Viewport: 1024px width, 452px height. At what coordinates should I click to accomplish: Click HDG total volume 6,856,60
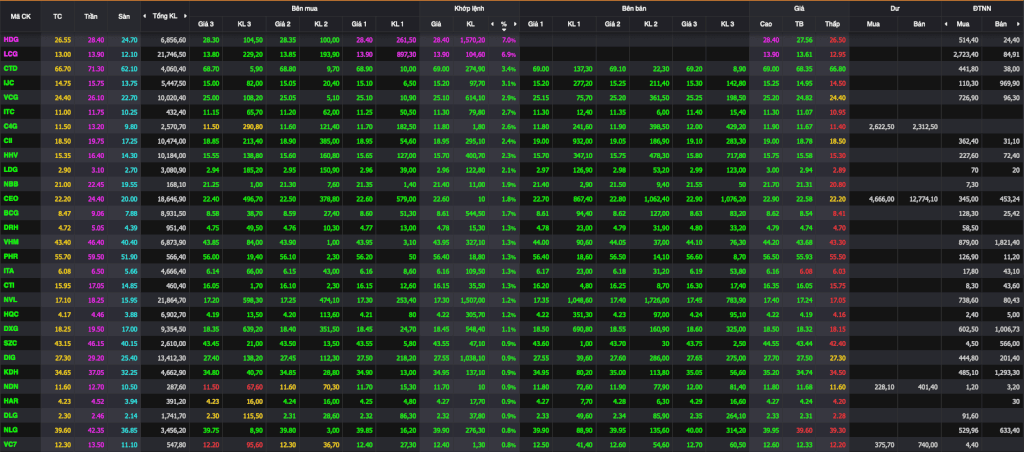(x=172, y=40)
